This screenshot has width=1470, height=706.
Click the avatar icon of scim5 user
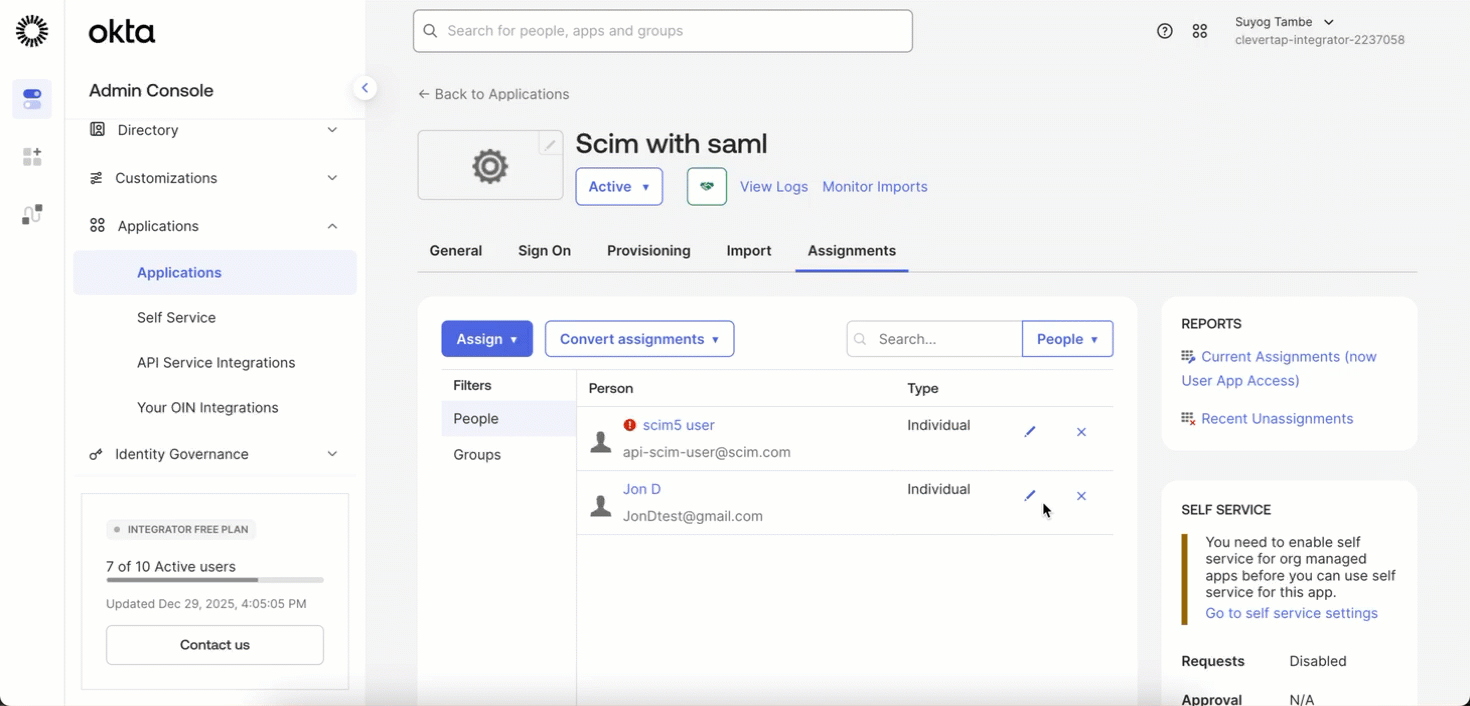click(x=601, y=442)
